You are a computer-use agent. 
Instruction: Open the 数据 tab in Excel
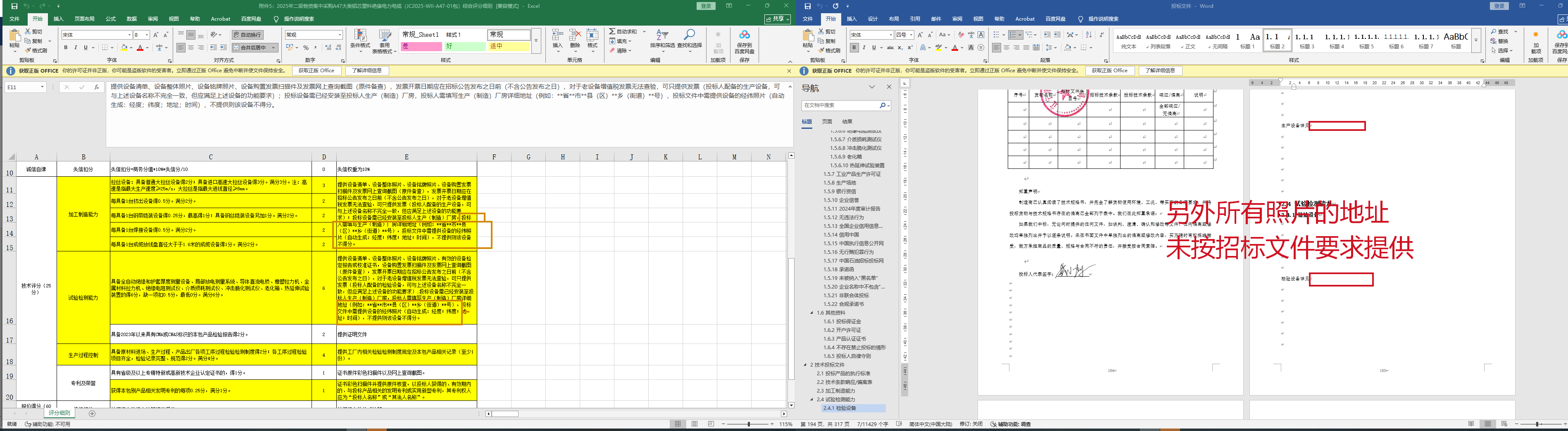coord(131,19)
